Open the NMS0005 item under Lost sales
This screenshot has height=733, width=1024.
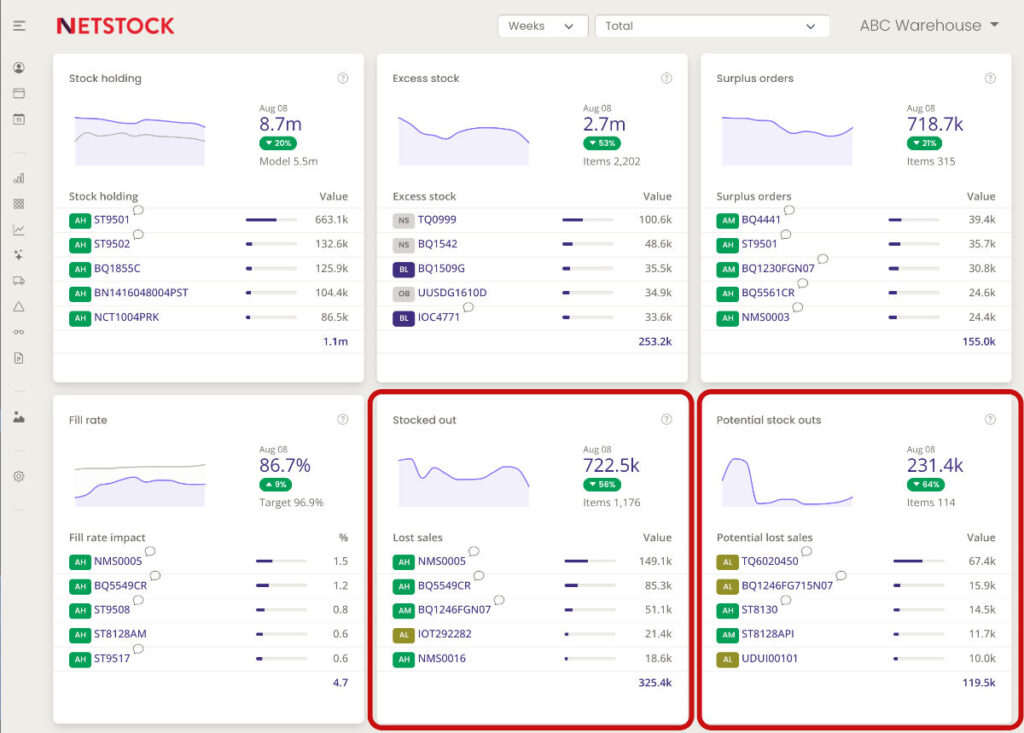click(x=443, y=561)
